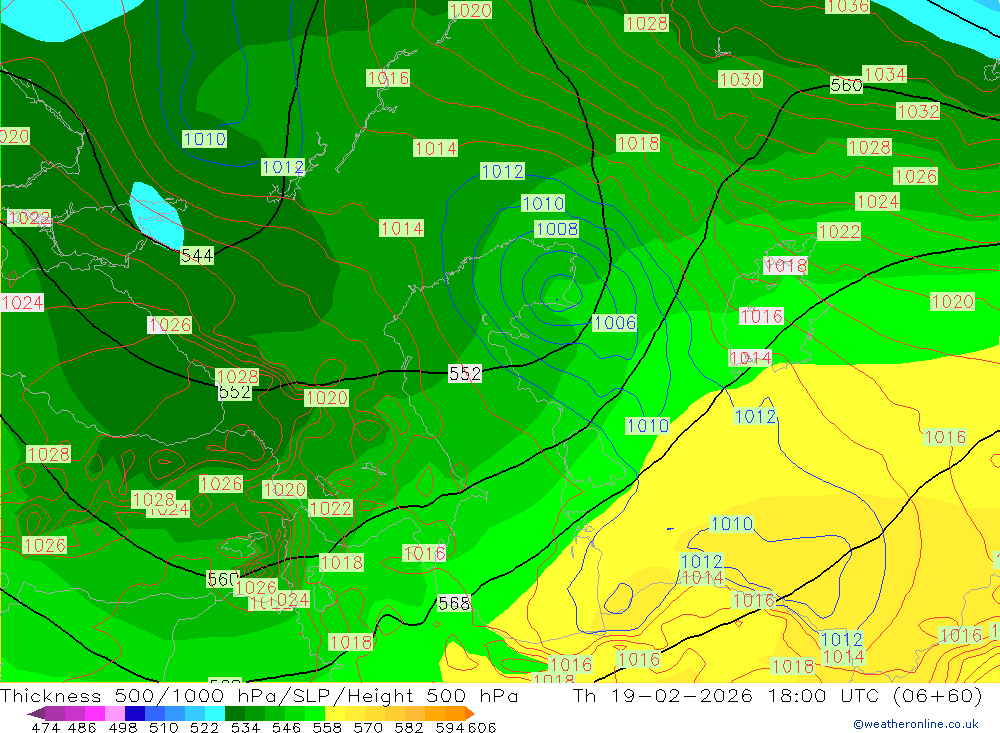Click the red 1032 pressure label
The height and width of the screenshot is (733, 1000).
click(918, 112)
